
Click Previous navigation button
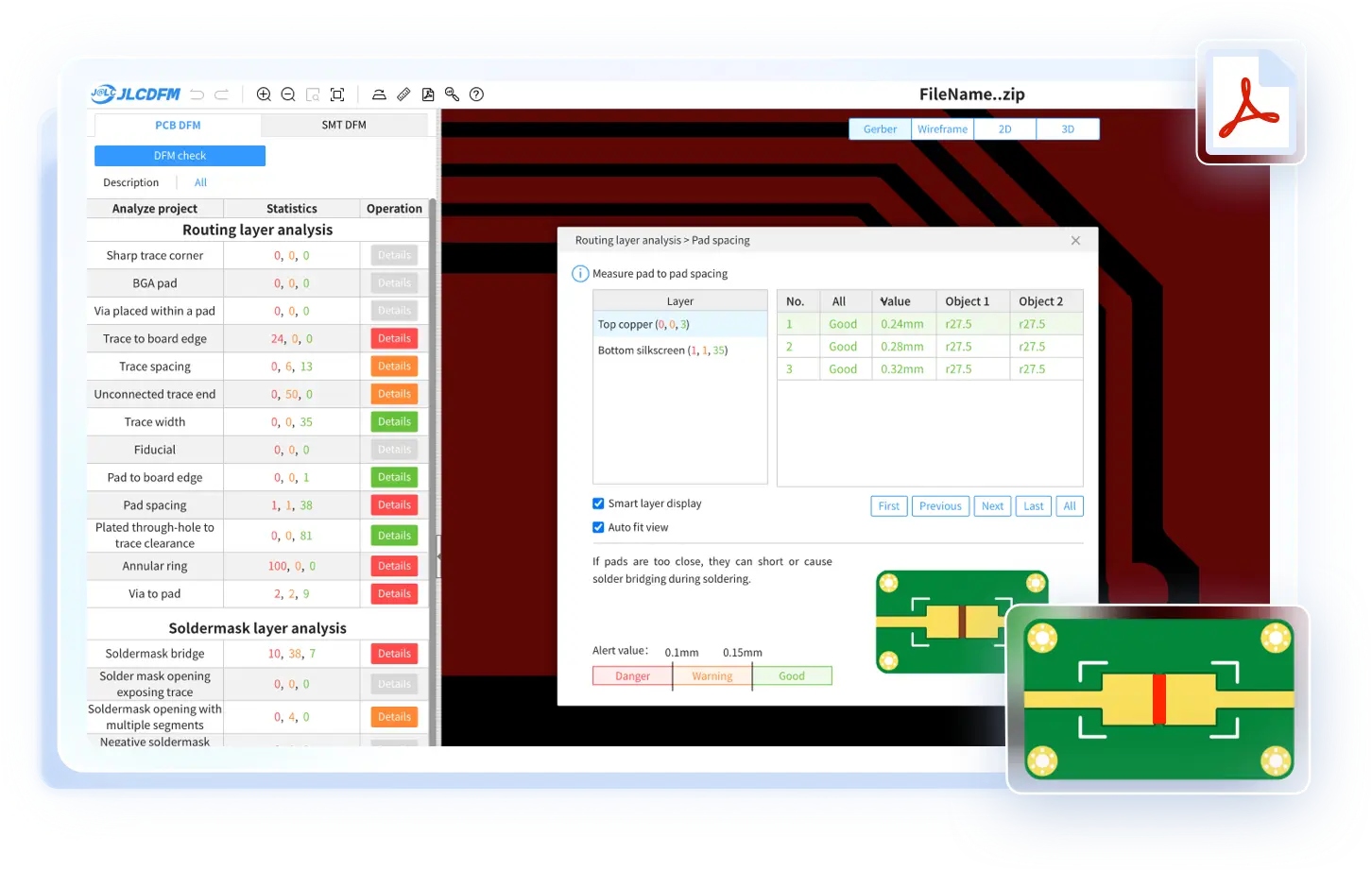coord(940,506)
